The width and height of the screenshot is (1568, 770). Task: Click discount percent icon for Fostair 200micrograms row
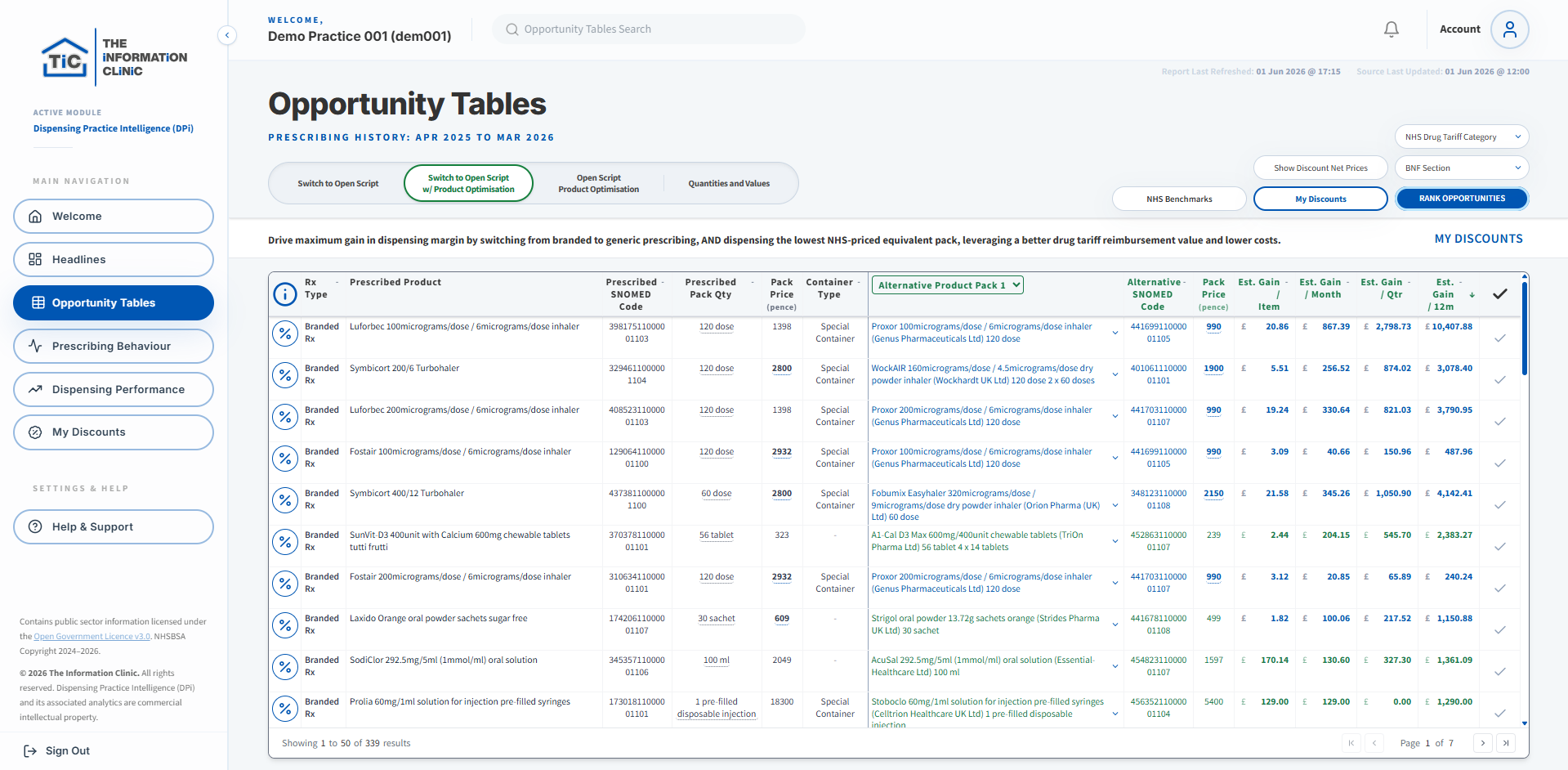tap(285, 584)
